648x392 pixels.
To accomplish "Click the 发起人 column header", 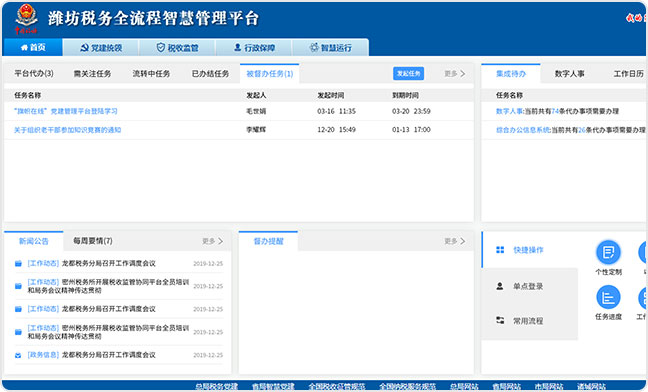I will click(x=256, y=95).
